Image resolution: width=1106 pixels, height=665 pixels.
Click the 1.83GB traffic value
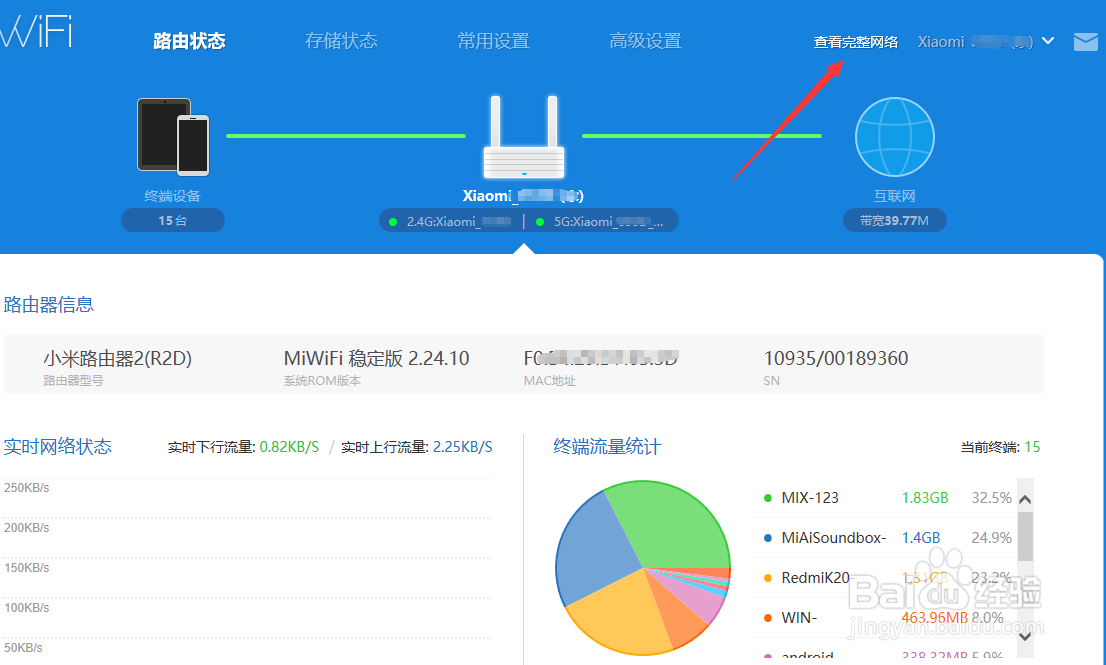pyautogui.click(x=925, y=498)
